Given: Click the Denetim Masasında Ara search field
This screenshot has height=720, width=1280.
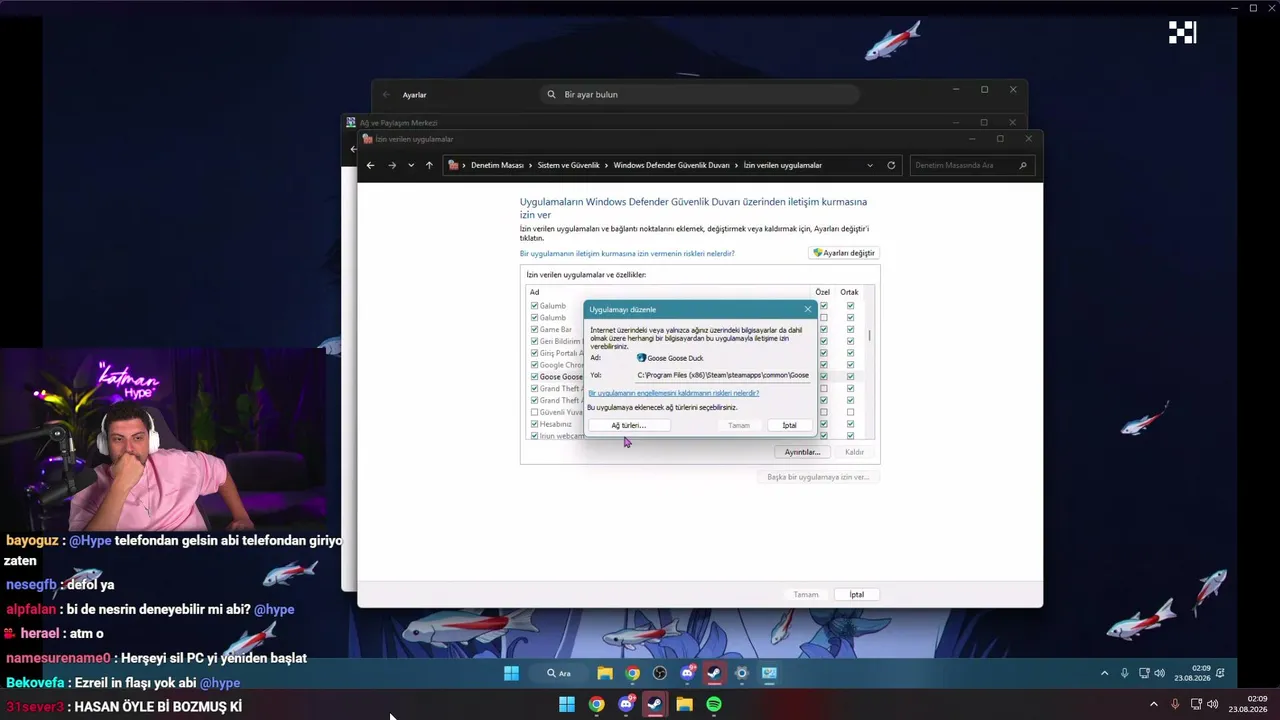Looking at the screenshot, I should point(970,165).
